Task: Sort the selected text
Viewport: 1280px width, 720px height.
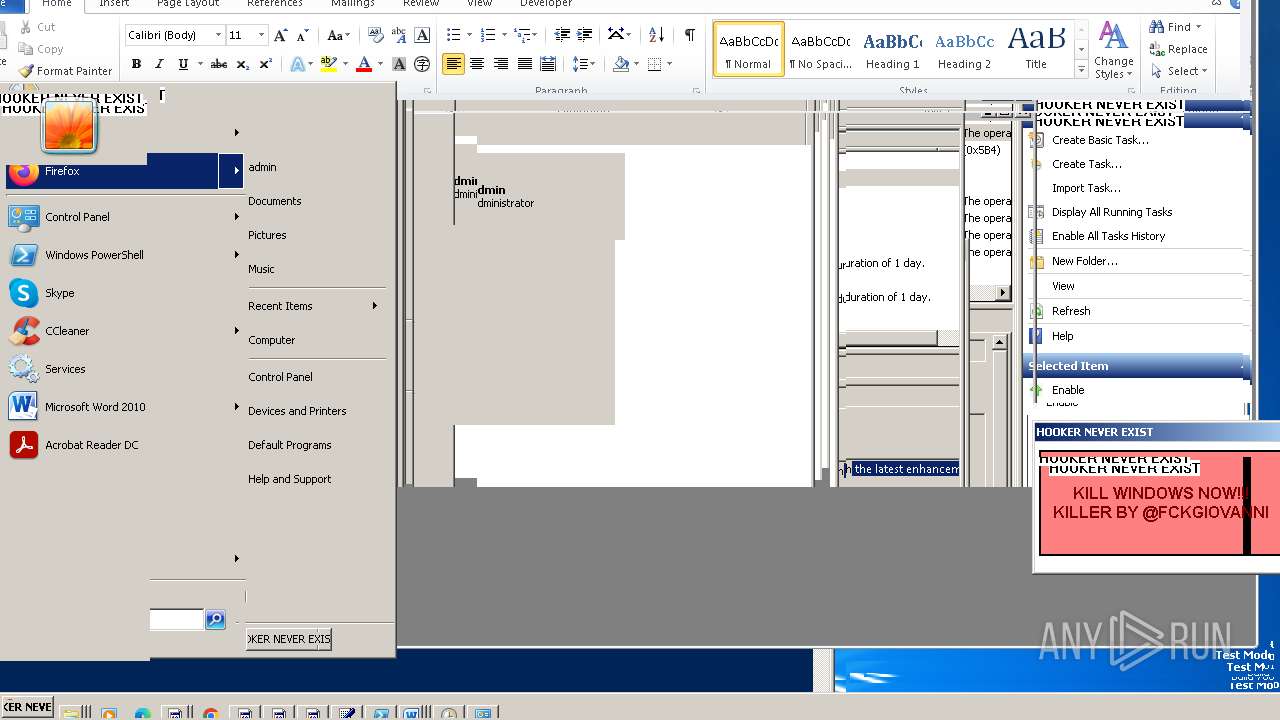Action: (x=656, y=35)
